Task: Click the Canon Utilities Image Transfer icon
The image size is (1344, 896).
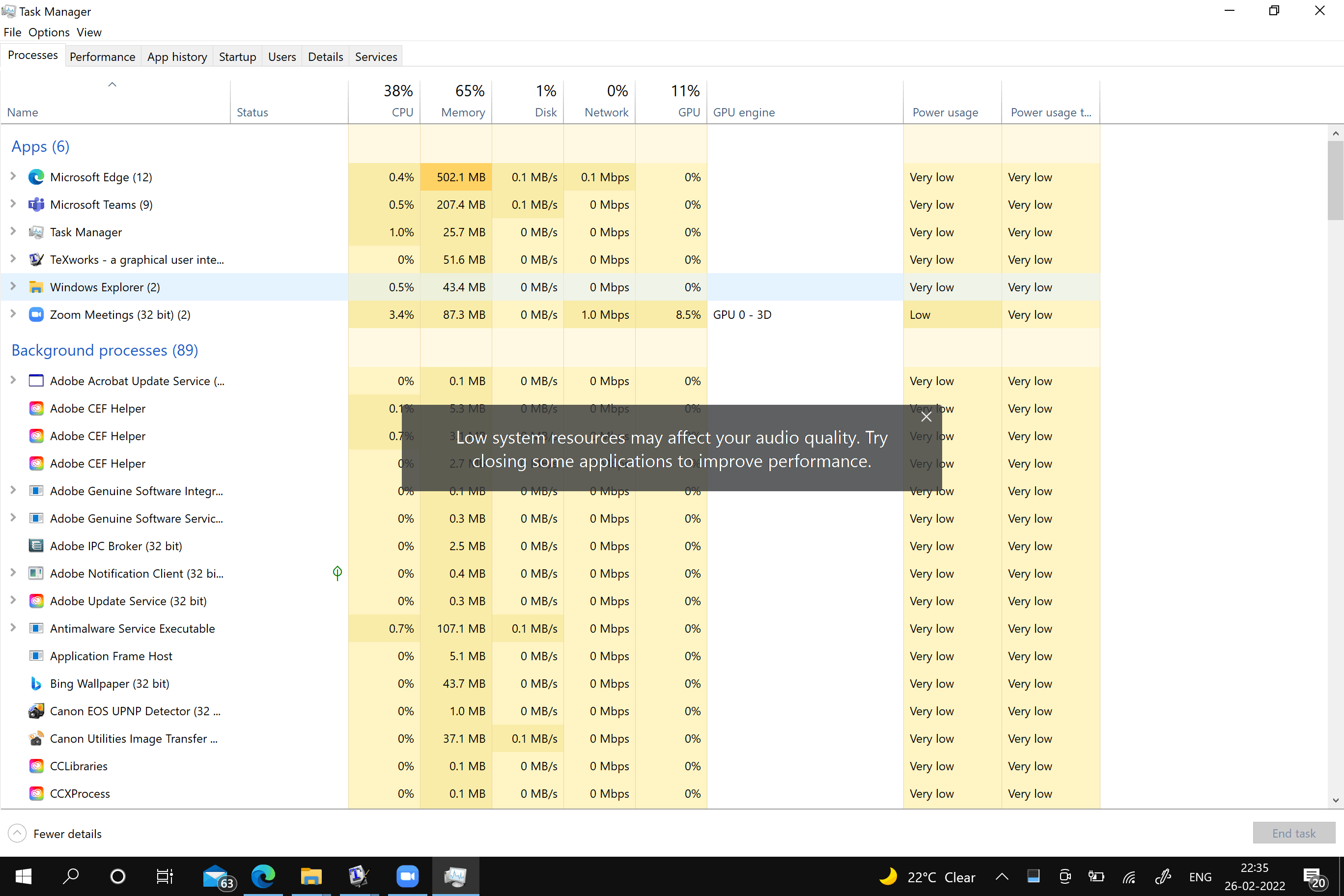Action: [x=36, y=738]
